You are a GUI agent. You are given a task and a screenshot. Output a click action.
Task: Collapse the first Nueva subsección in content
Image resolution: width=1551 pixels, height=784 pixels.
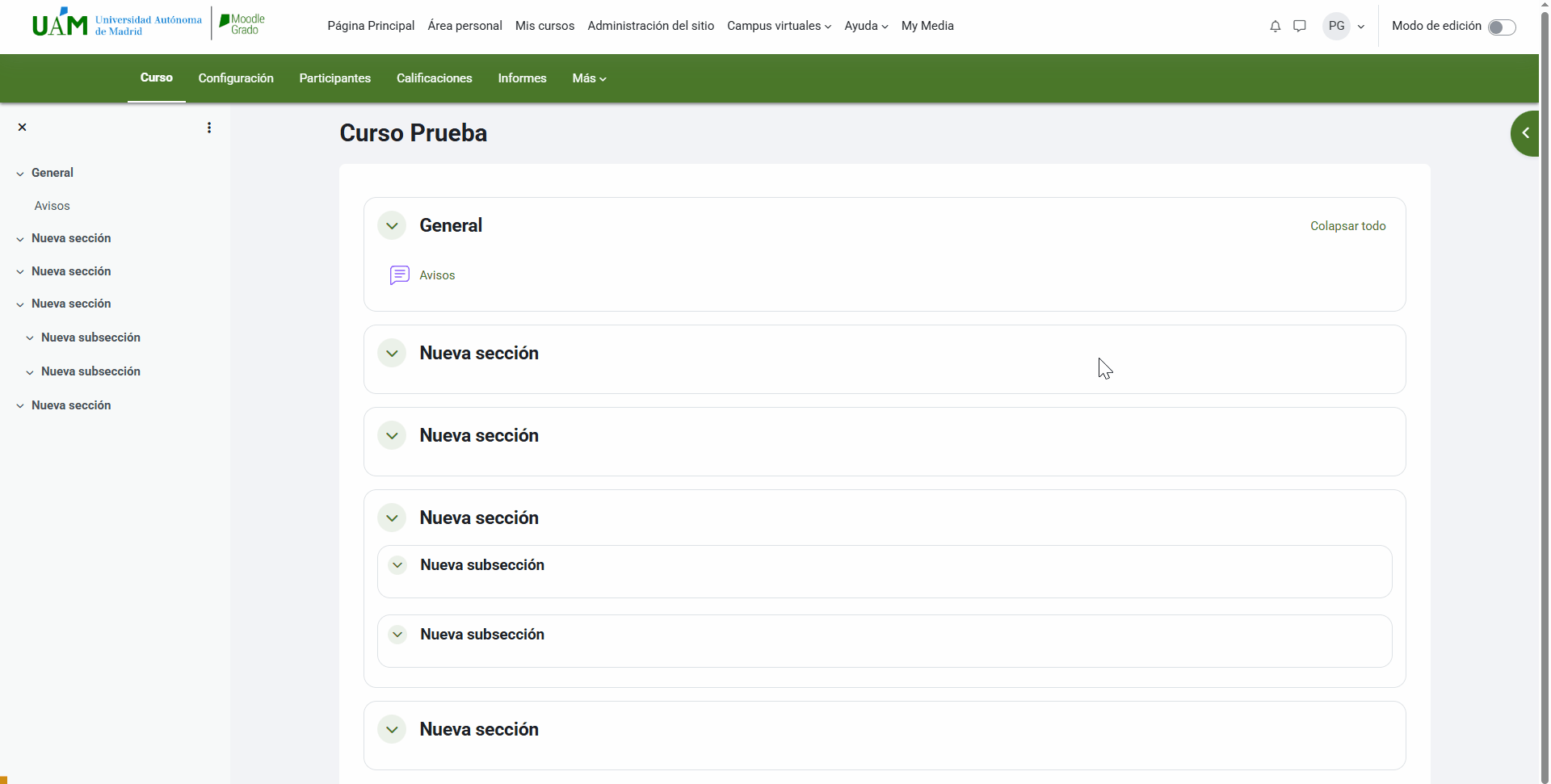(x=397, y=565)
